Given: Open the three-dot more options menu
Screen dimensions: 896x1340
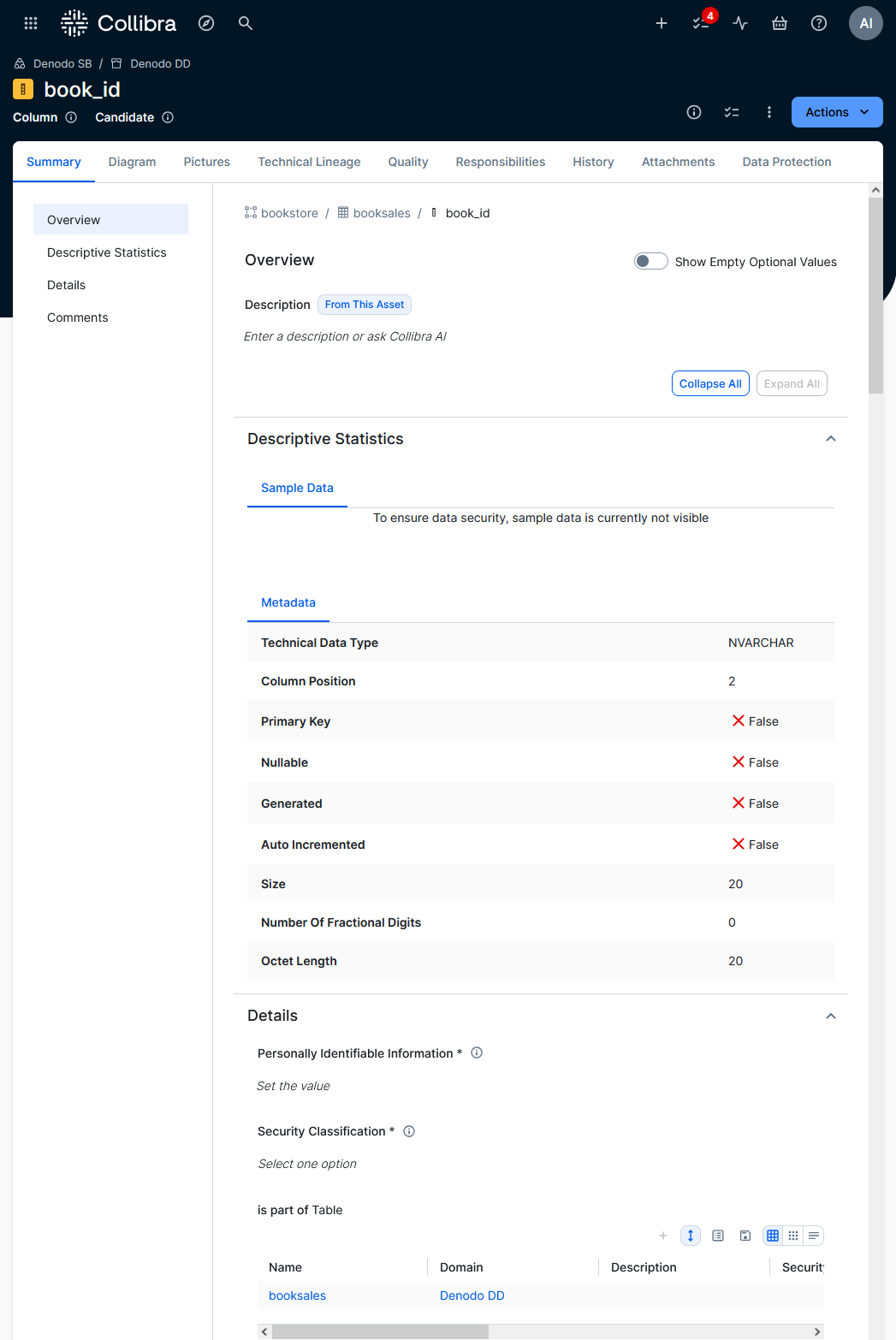Looking at the screenshot, I should 769,112.
